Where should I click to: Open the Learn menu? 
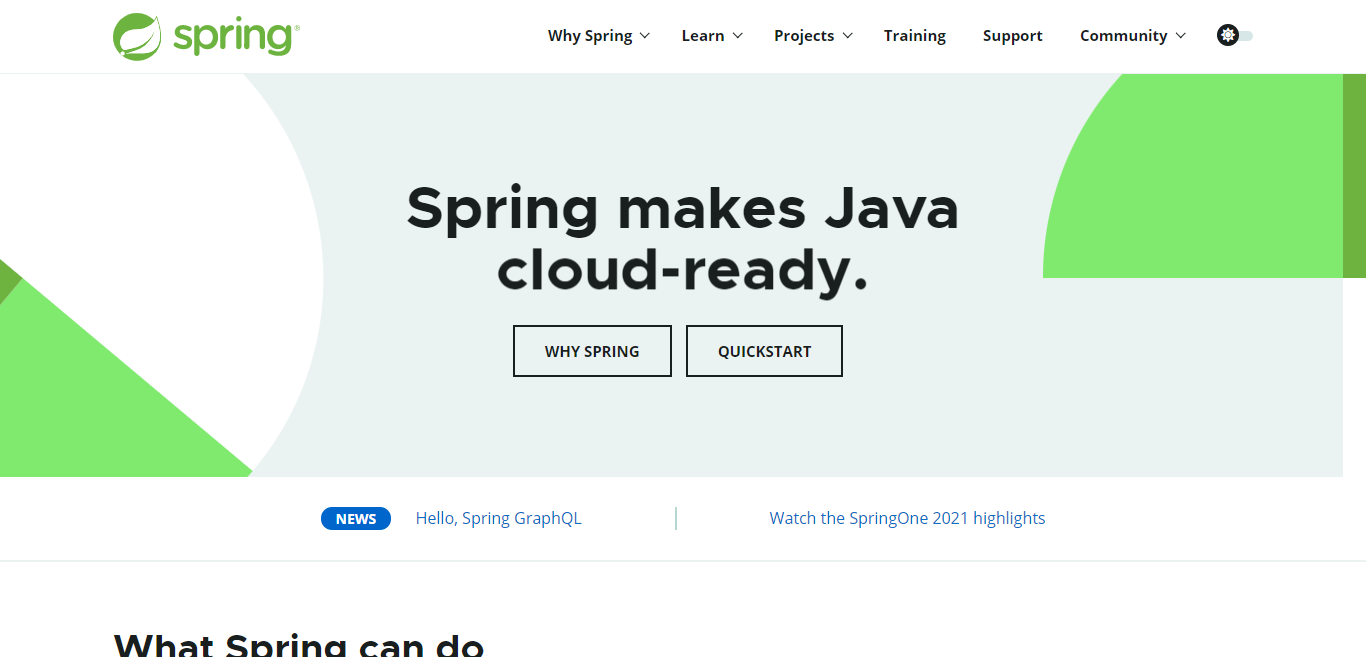(x=703, y=36)
